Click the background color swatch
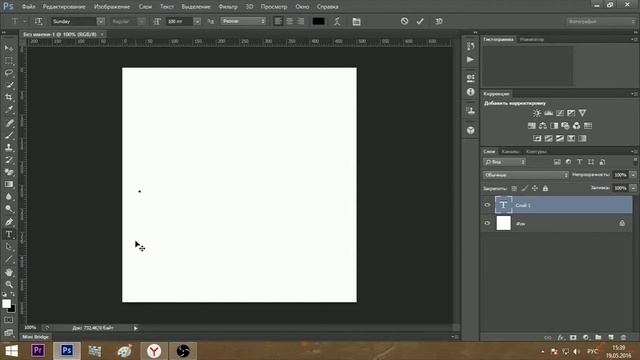The height and width of the screenshot is (360, 640). tap(13, 310)
